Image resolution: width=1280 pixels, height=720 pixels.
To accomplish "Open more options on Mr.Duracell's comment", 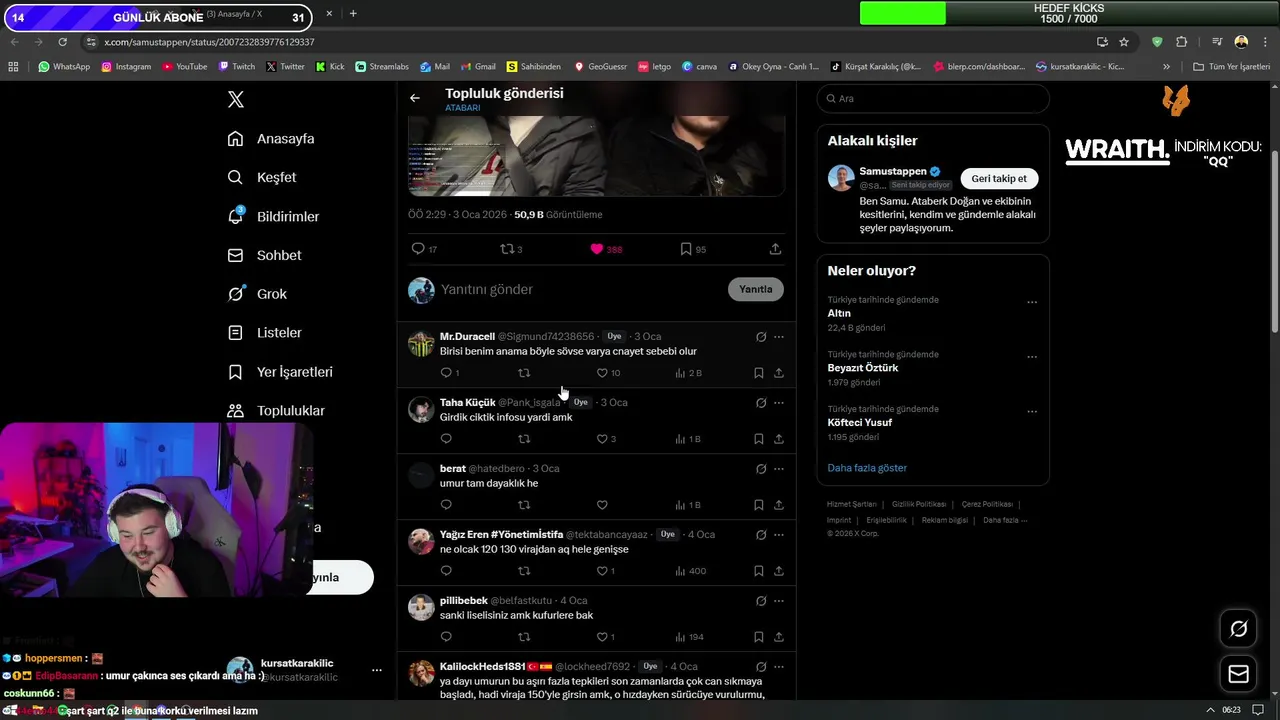I will coord(779,337).
